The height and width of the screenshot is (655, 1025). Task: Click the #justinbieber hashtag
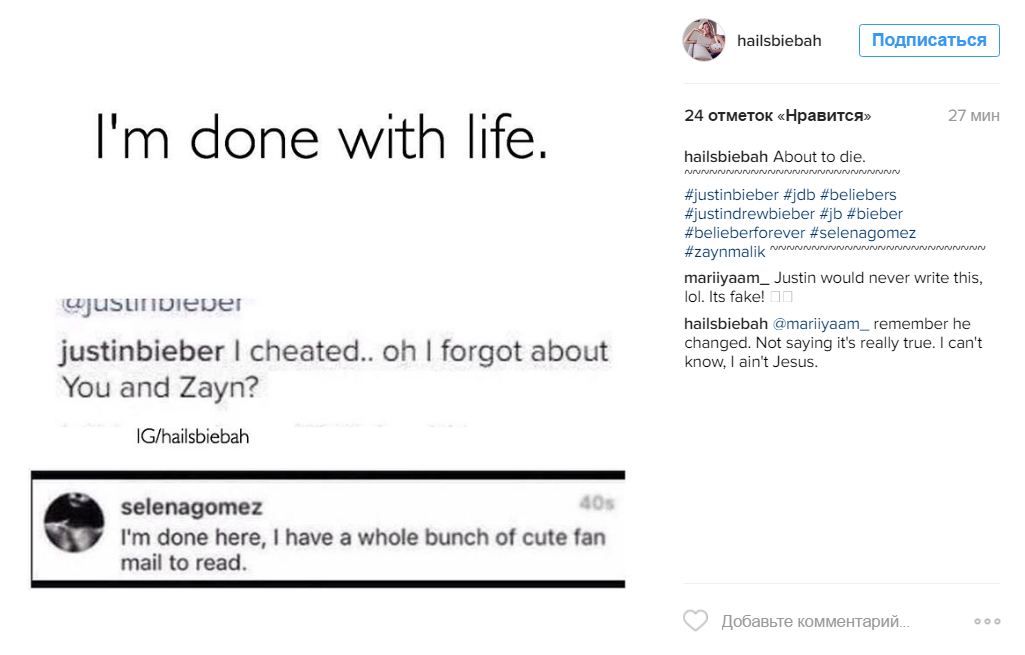tap(731, 195)
